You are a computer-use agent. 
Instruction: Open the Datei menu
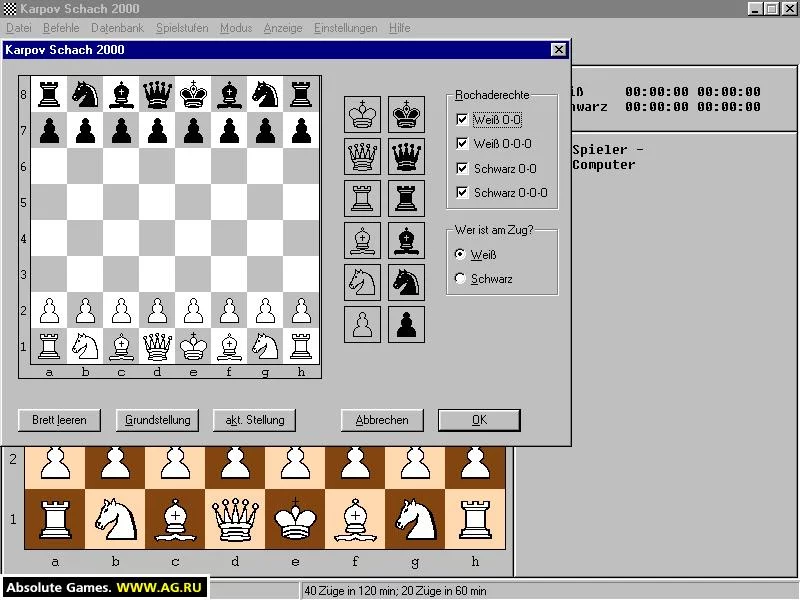coord(18,28)
